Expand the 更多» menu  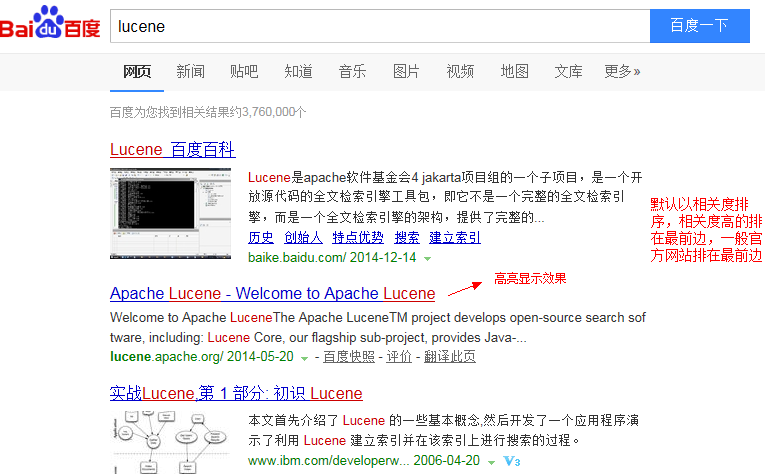pos(622,72)
